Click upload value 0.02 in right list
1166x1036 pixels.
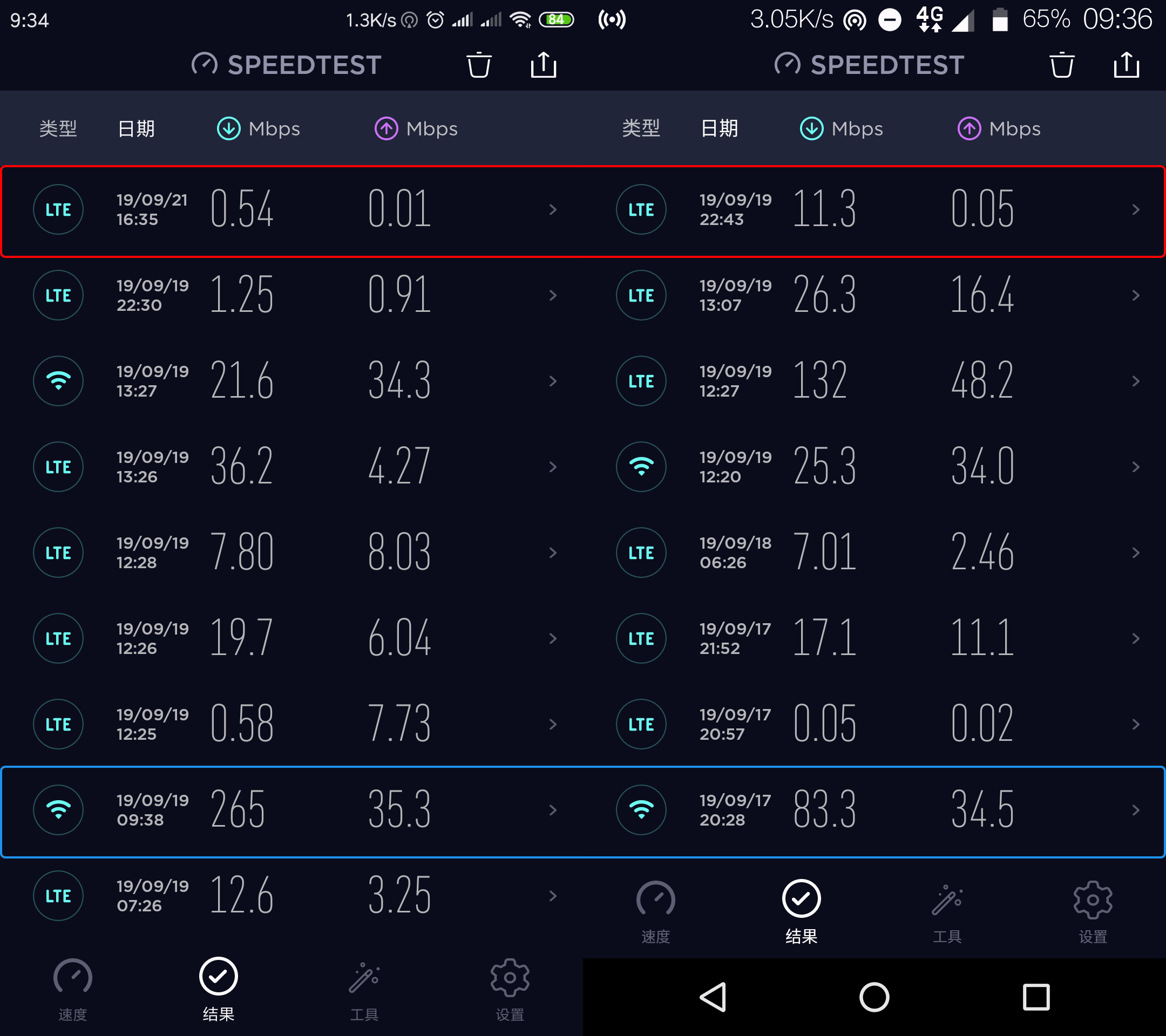[x=982, y=723]
